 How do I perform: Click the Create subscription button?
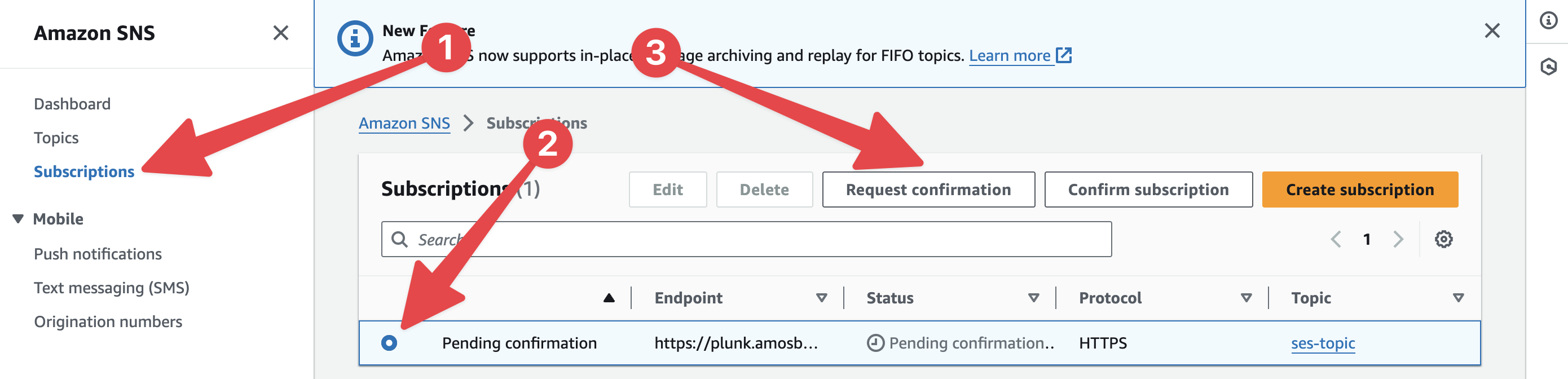coord(1359,190)
